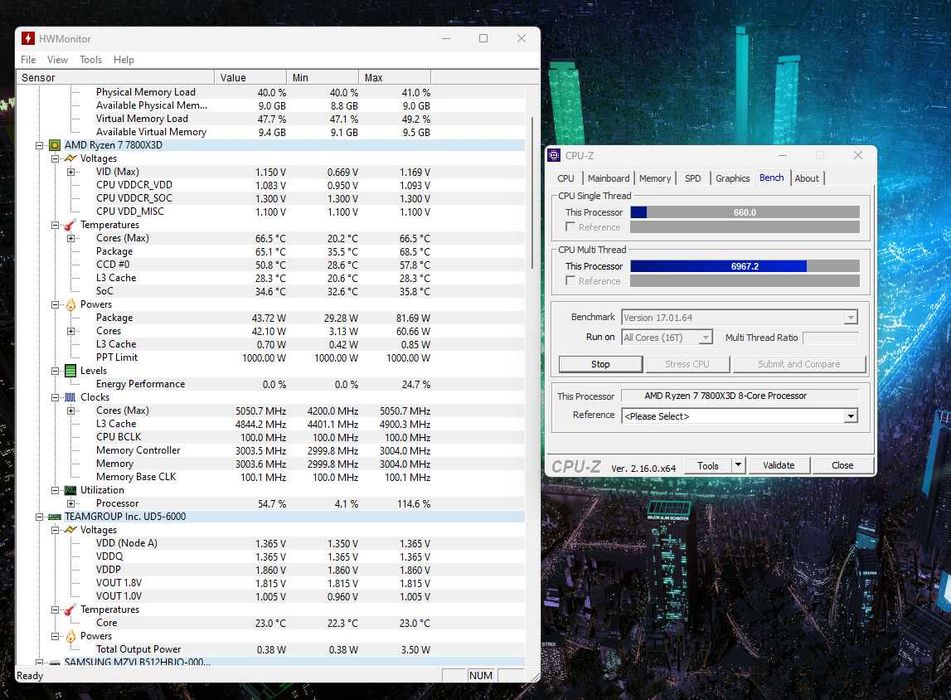
Task: Open the Reference processor dropdown
Action: pyautogui.click(x=851, y=416)
